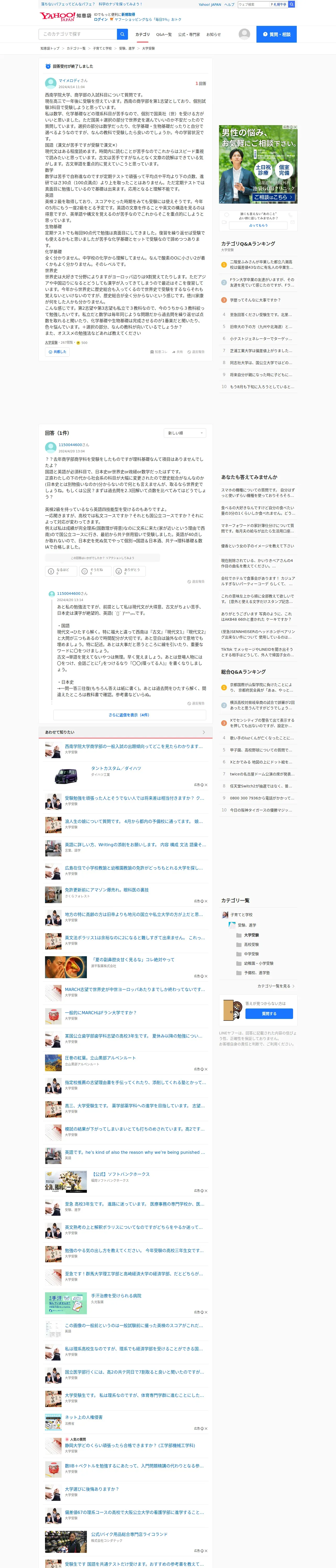Click the ログイン link
336x1568 pixels.
(x=101, y=20)
